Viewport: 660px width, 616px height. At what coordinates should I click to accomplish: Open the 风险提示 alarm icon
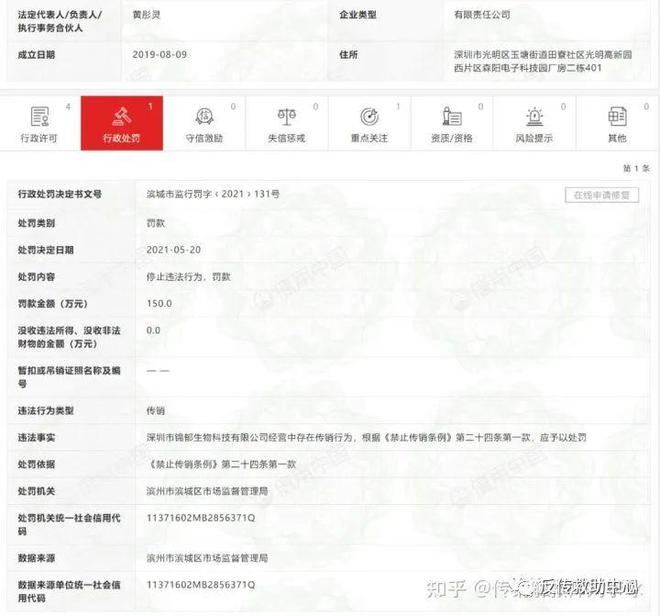534,117
